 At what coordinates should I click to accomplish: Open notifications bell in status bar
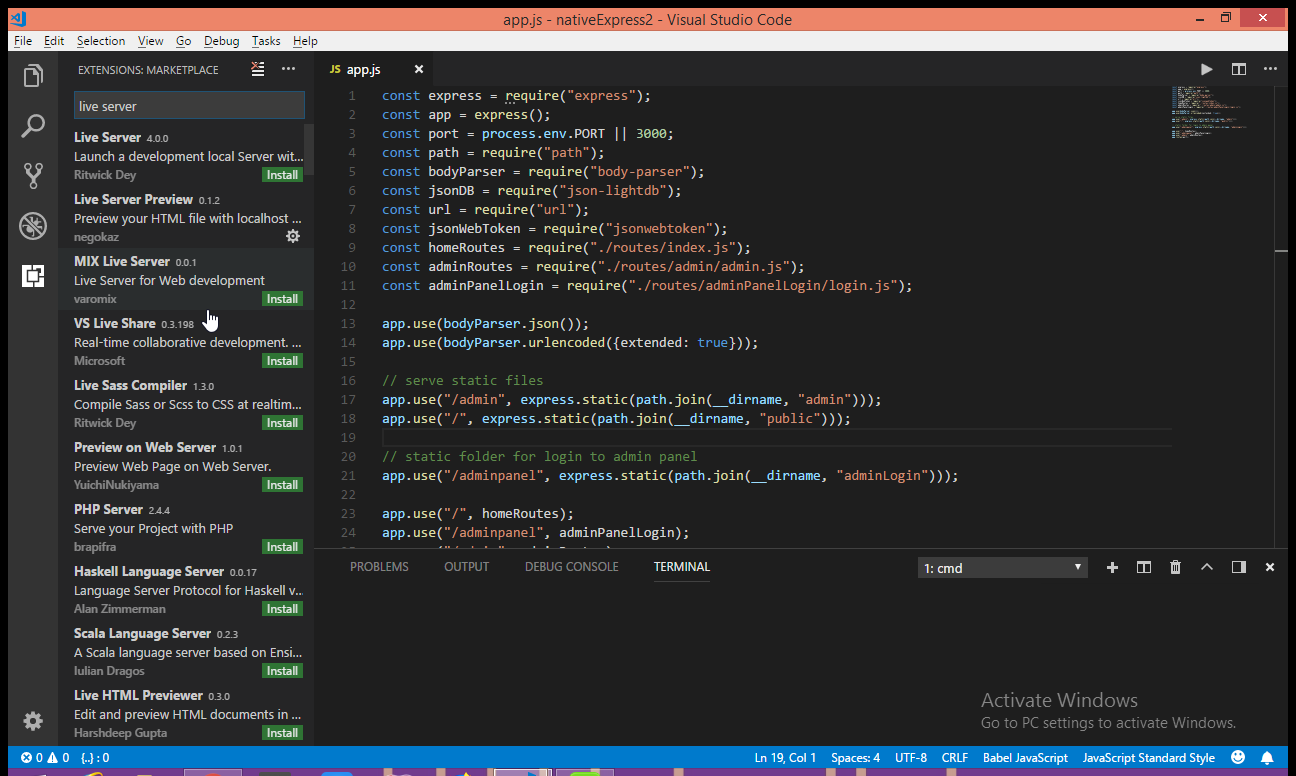pyautogui.click(x=1267, y=757)
